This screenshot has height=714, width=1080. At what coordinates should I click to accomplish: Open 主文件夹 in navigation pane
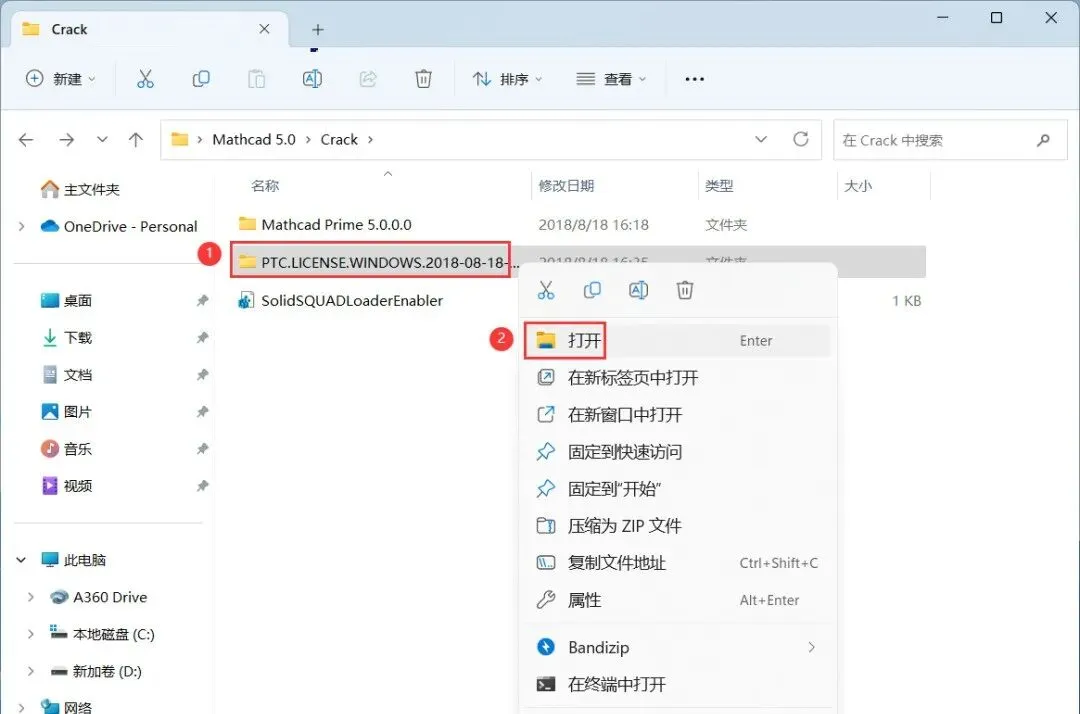[x=80, y=189]
